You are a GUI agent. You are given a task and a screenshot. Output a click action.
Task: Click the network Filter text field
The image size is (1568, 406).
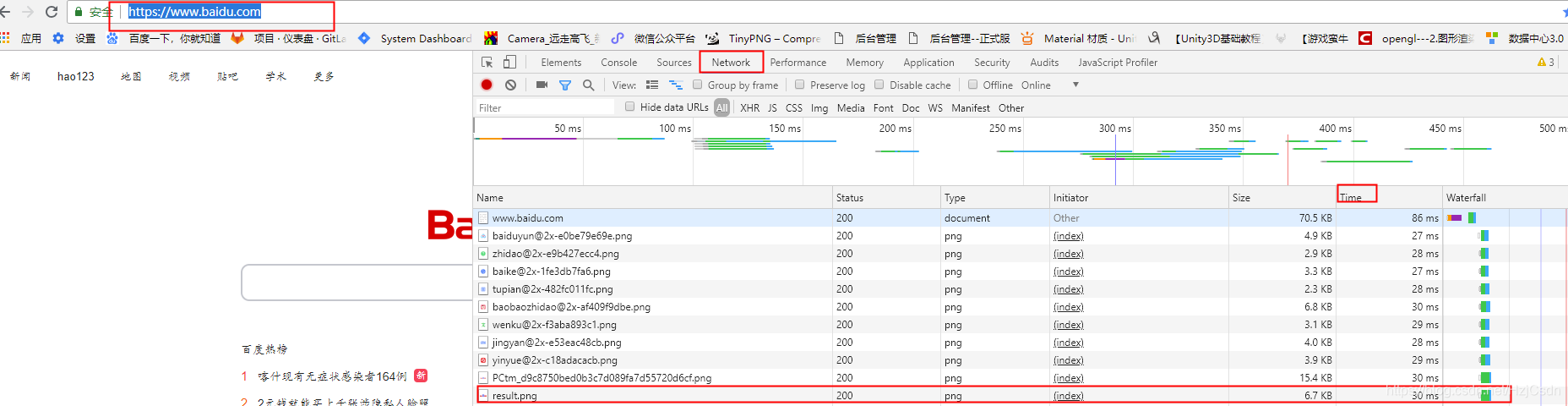click(x=545, y=107)
